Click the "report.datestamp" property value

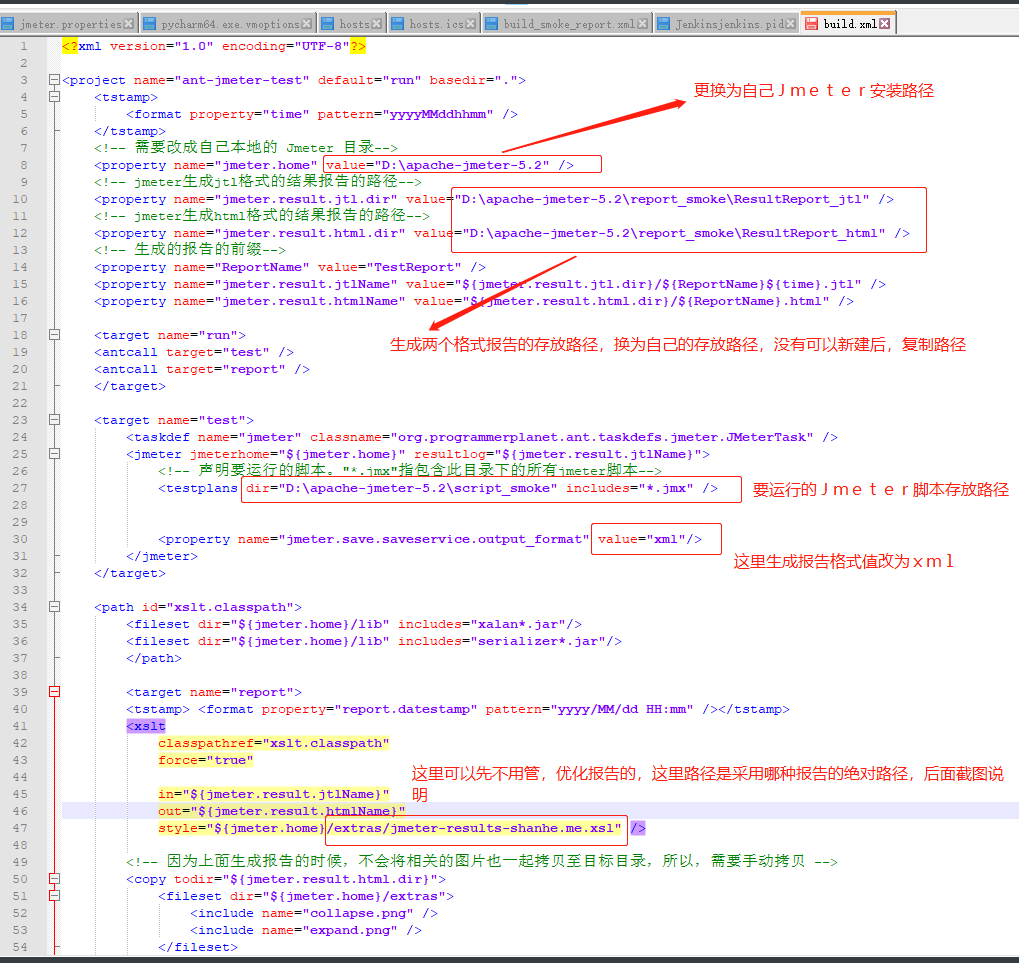(x=406, y=709)
